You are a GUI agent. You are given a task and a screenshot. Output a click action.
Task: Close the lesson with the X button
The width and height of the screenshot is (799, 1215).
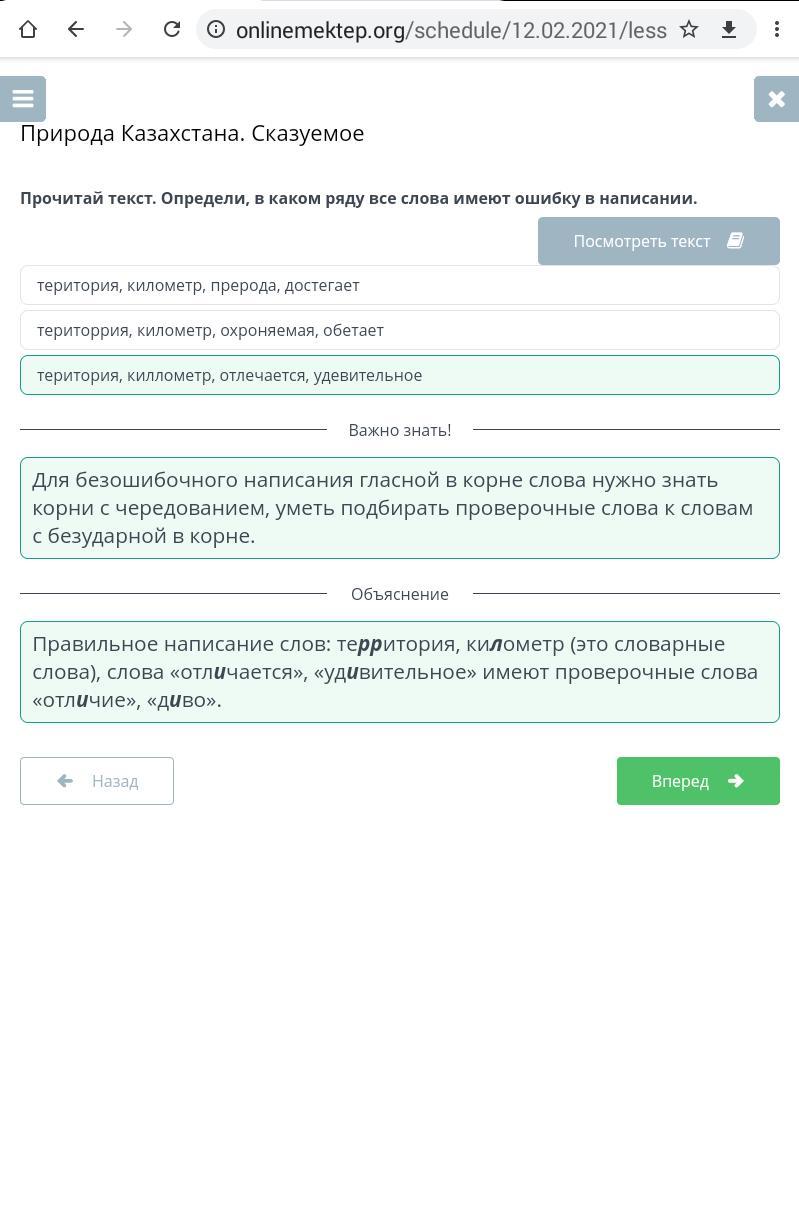[776, 99]
